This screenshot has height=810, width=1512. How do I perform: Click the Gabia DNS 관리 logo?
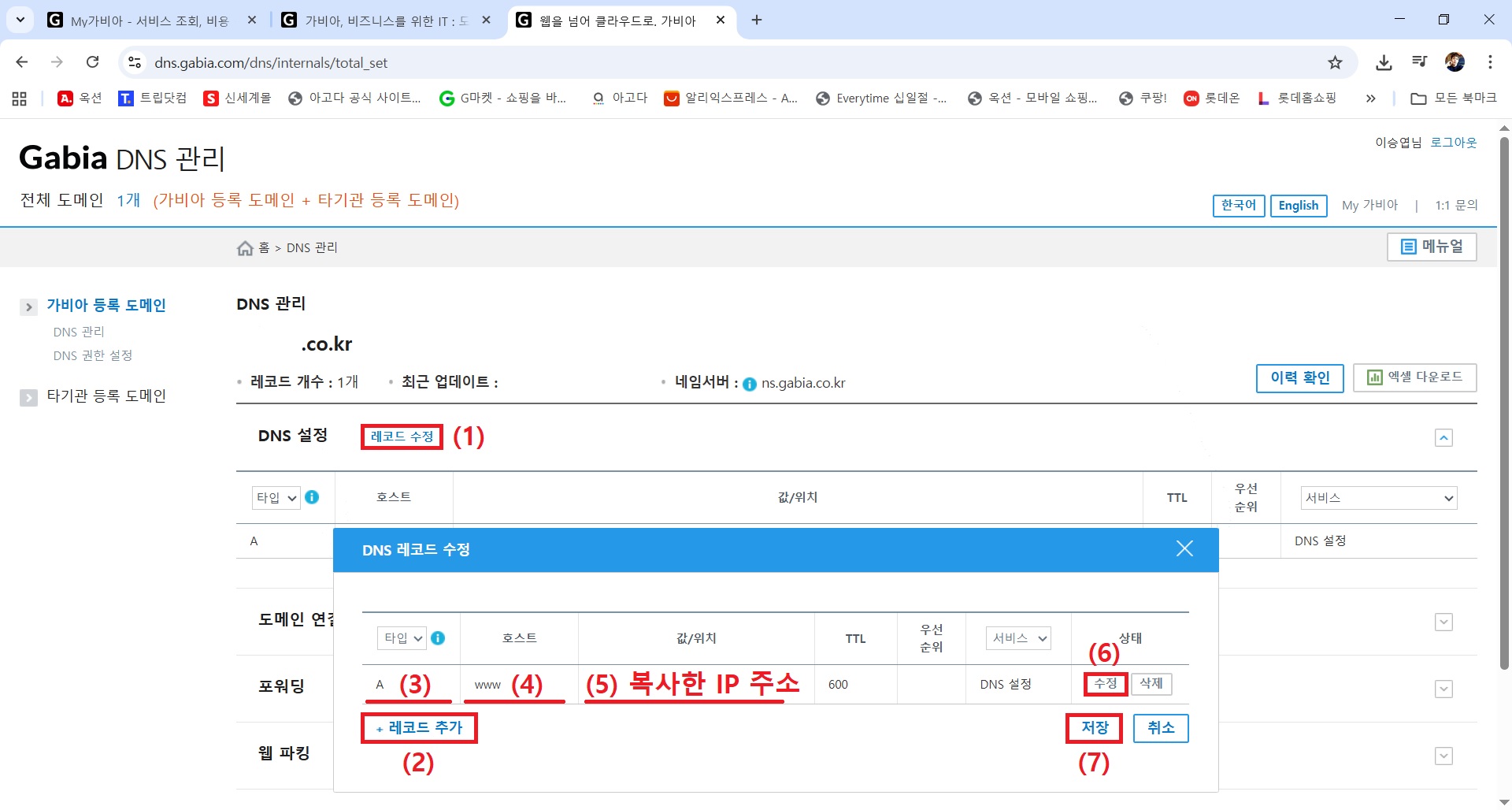122,158
